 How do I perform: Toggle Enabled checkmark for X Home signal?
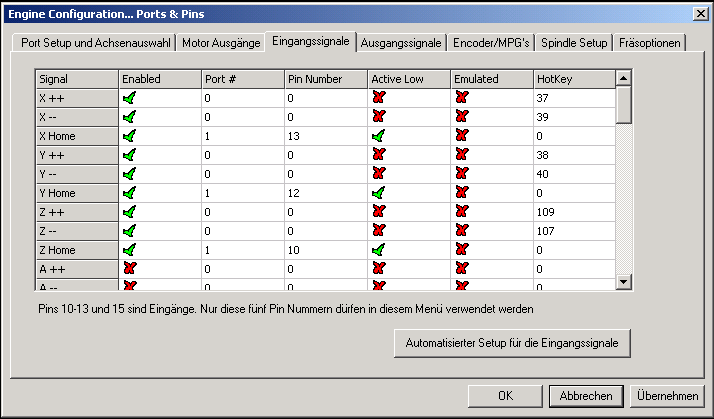click(130, 136)
